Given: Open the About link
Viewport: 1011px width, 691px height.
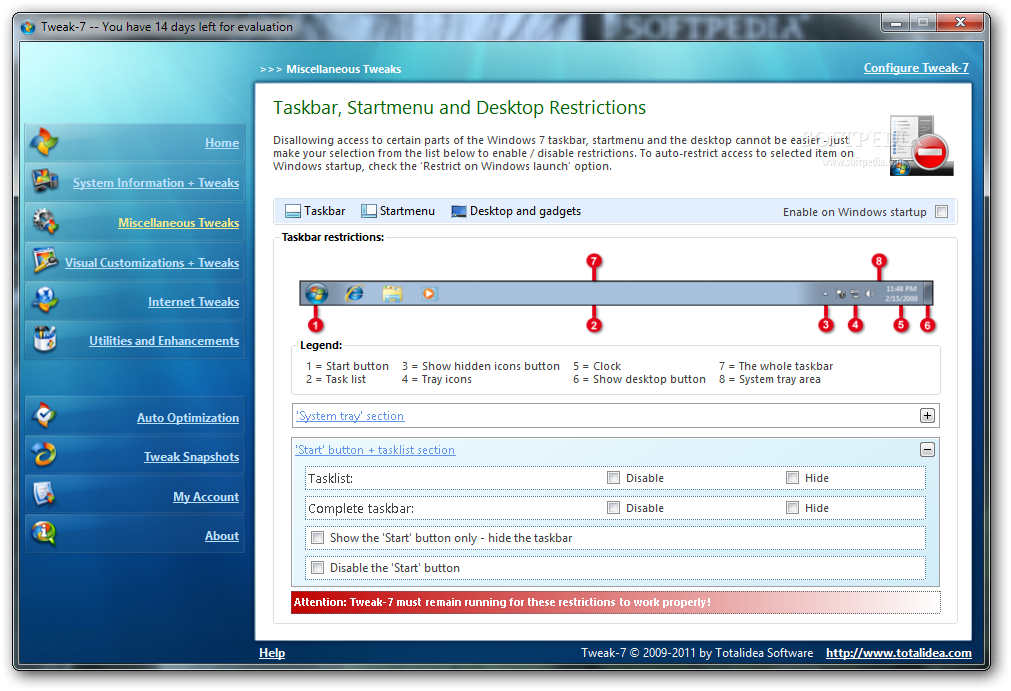Looking at the screenshot, I should [x=222, y=536].
